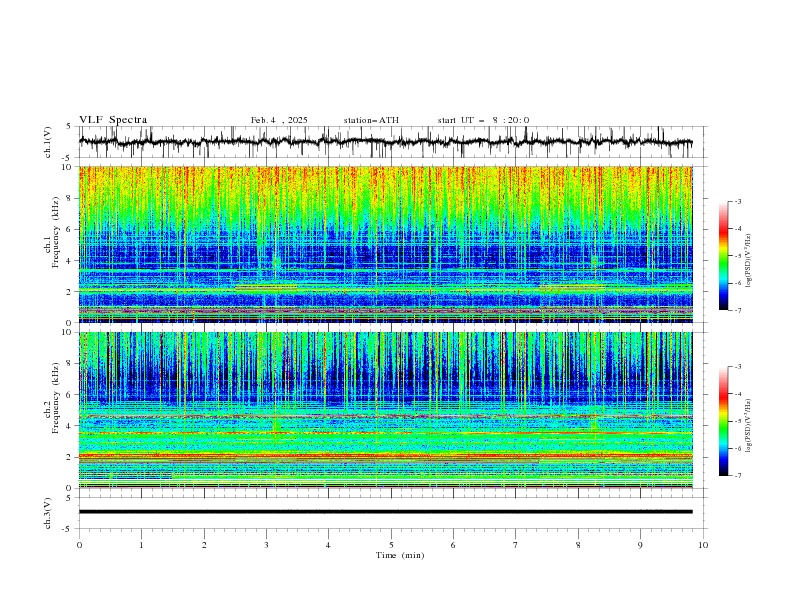Select the date text "Feb. 4 , 2025"
Viewport: 792px width, 612px height.
point(279,120)
